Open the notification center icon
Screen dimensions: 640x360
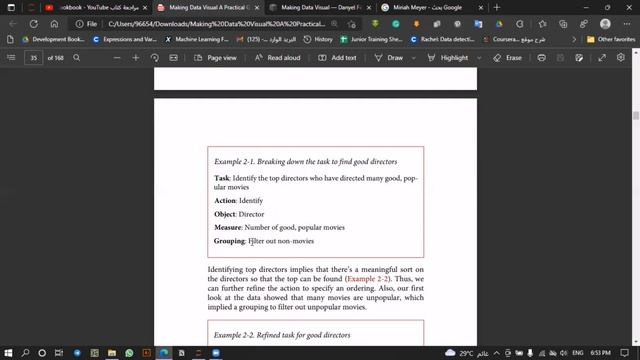pos(624,353)
